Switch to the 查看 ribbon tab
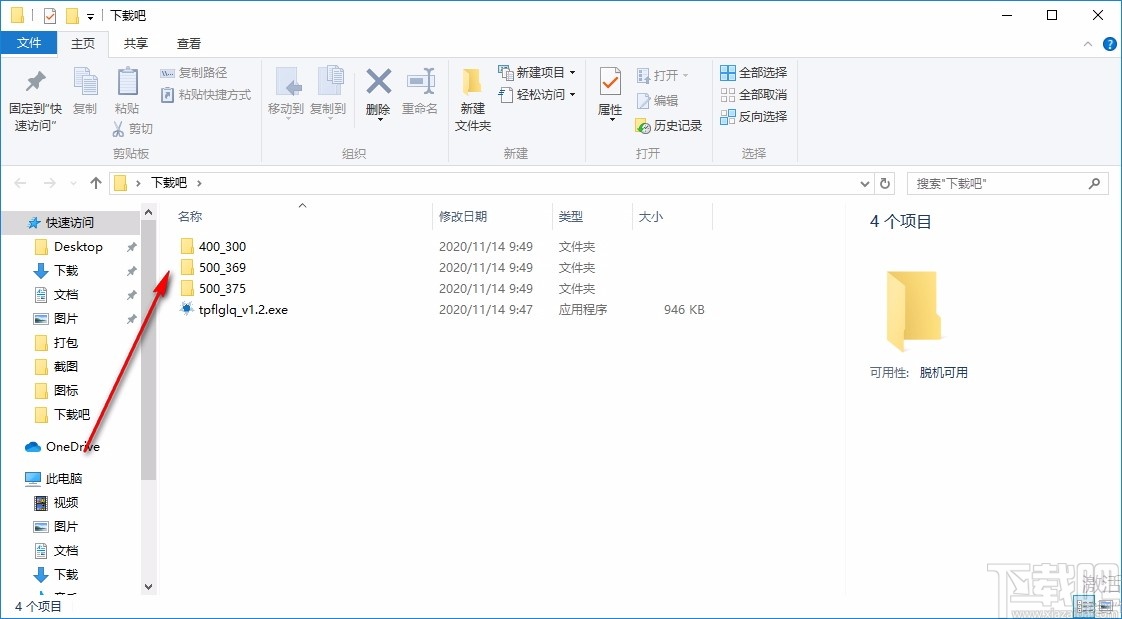Screen dimensions: 1122x619 click(x=188, y=43)
